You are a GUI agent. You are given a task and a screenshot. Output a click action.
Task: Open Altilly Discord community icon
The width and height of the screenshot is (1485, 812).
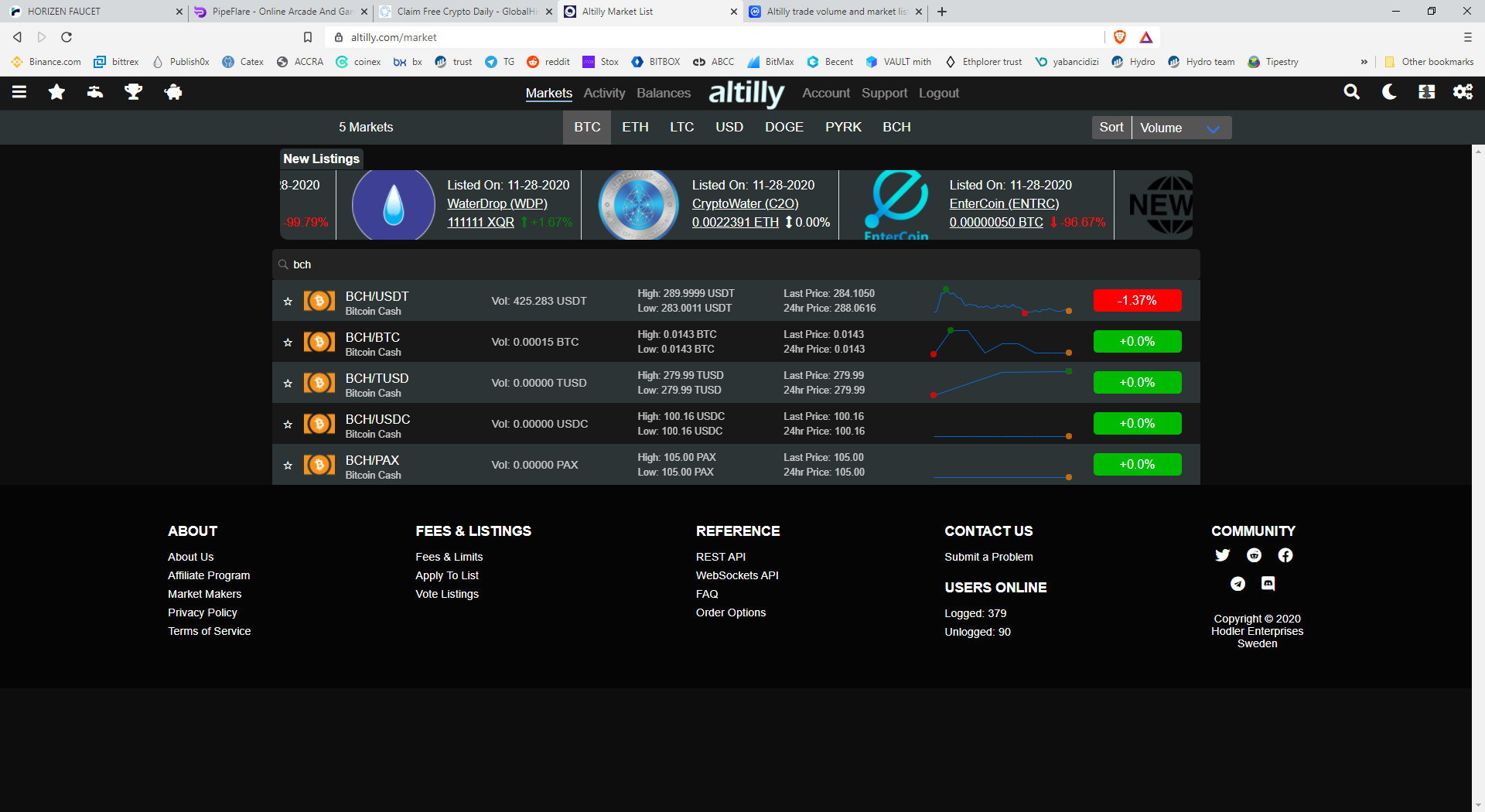pyautogui.click(x=1268, y=584)
